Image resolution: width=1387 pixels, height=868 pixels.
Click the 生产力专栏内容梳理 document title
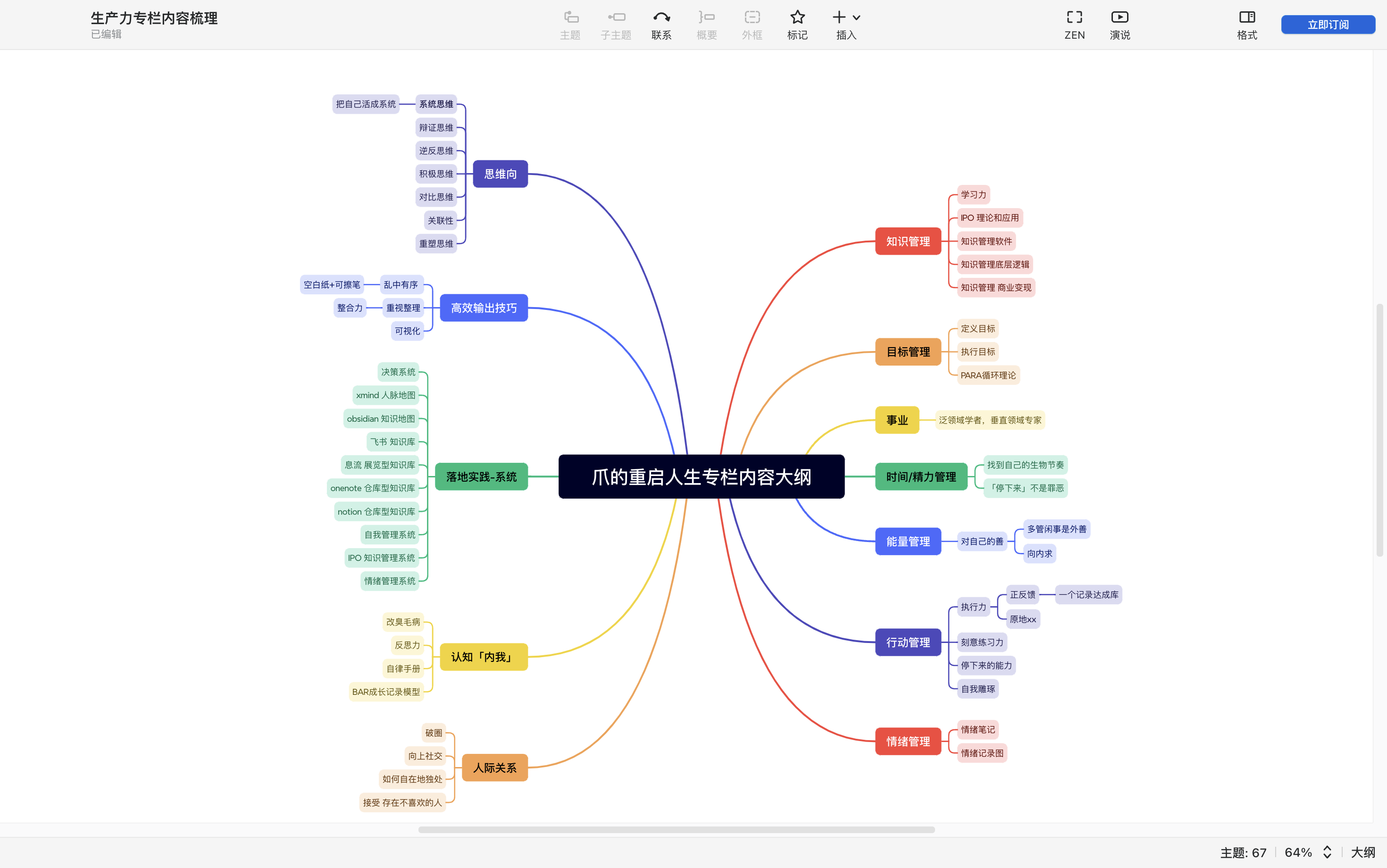[x=154, y=18]
